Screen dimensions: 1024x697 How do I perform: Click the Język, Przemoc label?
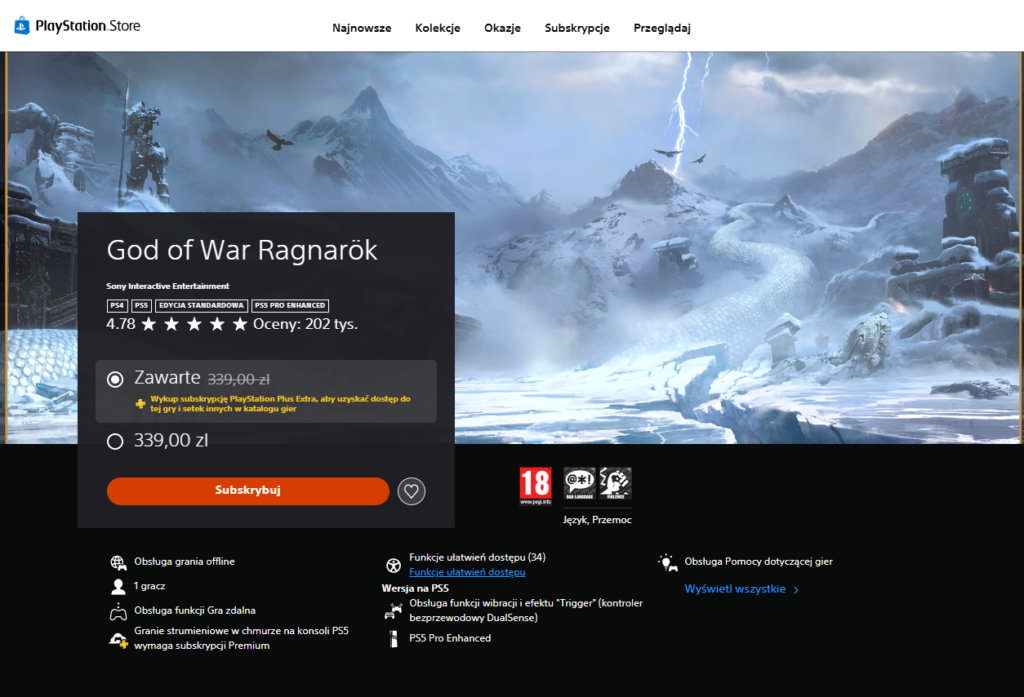coord(597,520)
